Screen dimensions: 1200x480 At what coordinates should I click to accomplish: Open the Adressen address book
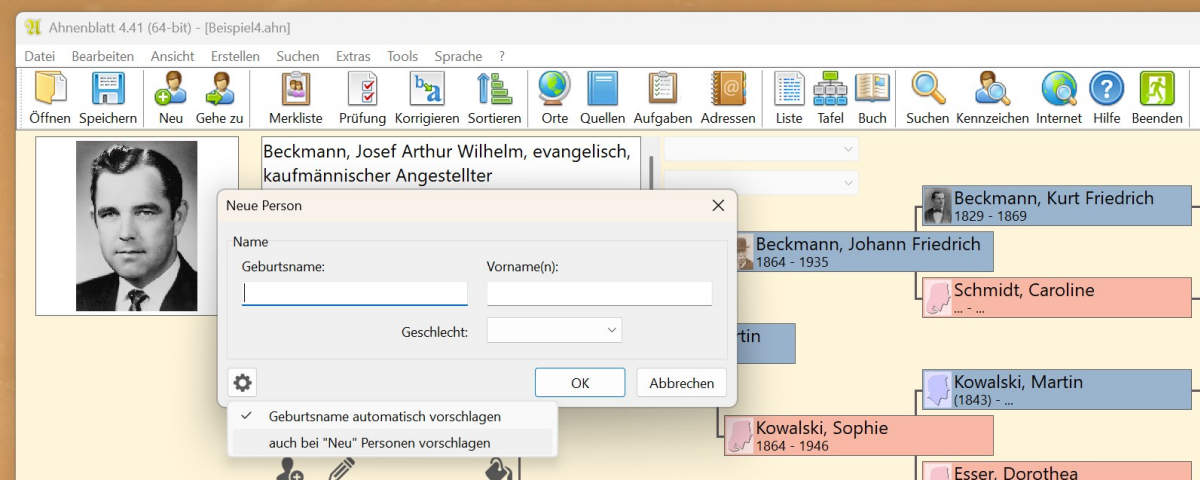(x=728, y=90)
